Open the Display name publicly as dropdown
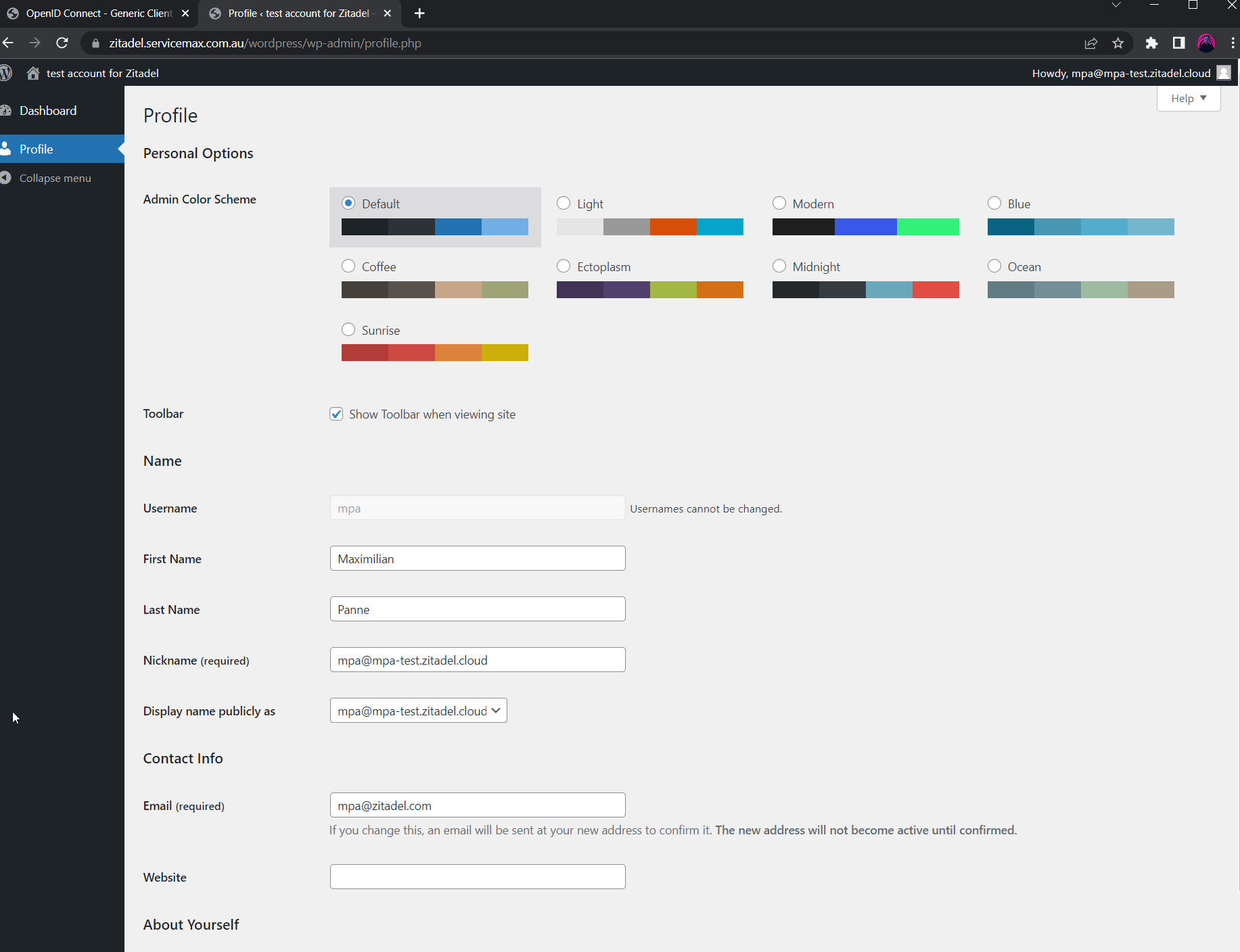This screenshot has height=952, width=1240. coord(419,711)
